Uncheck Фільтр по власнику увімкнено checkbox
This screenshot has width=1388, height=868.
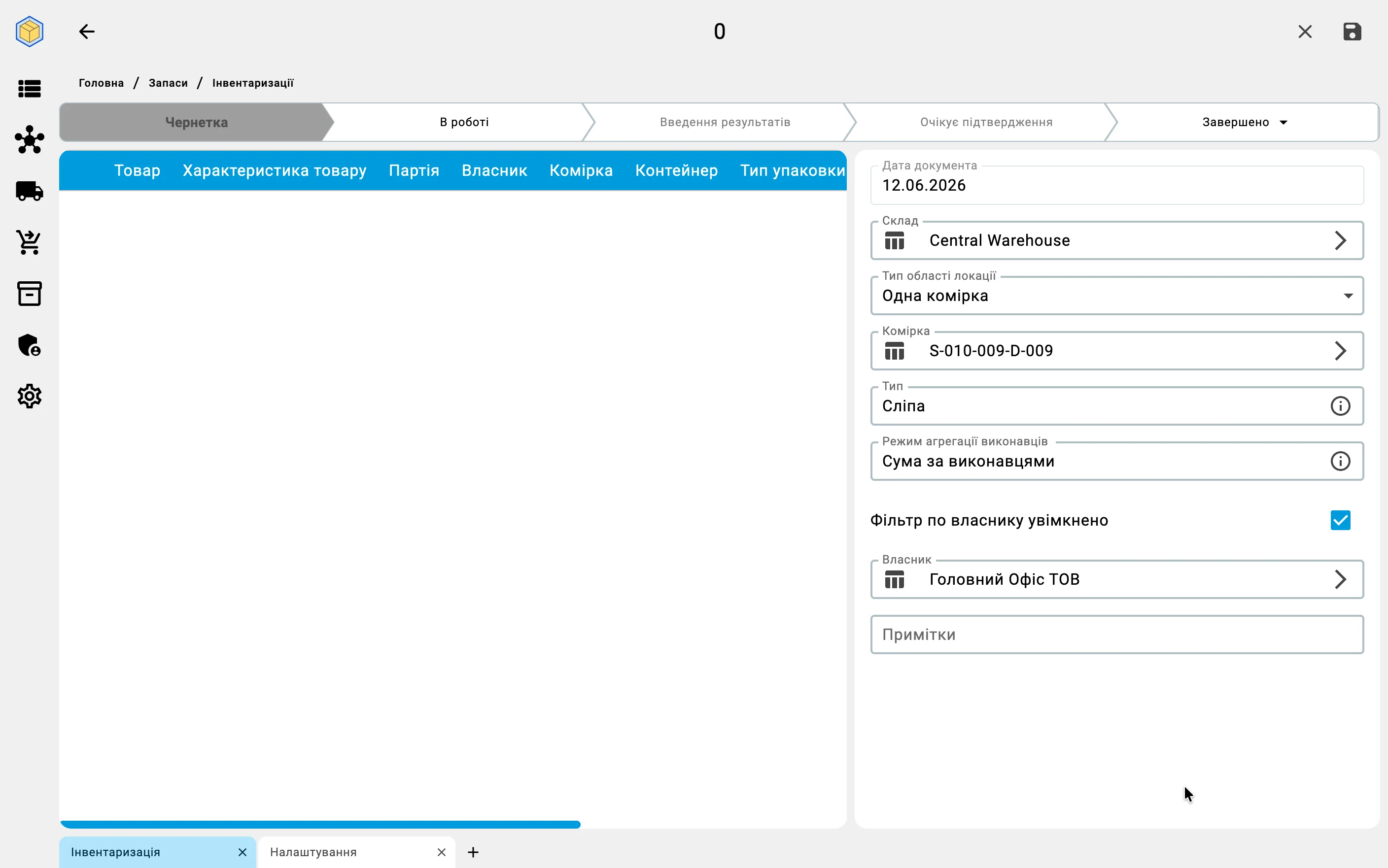[x=1340, y=520]
